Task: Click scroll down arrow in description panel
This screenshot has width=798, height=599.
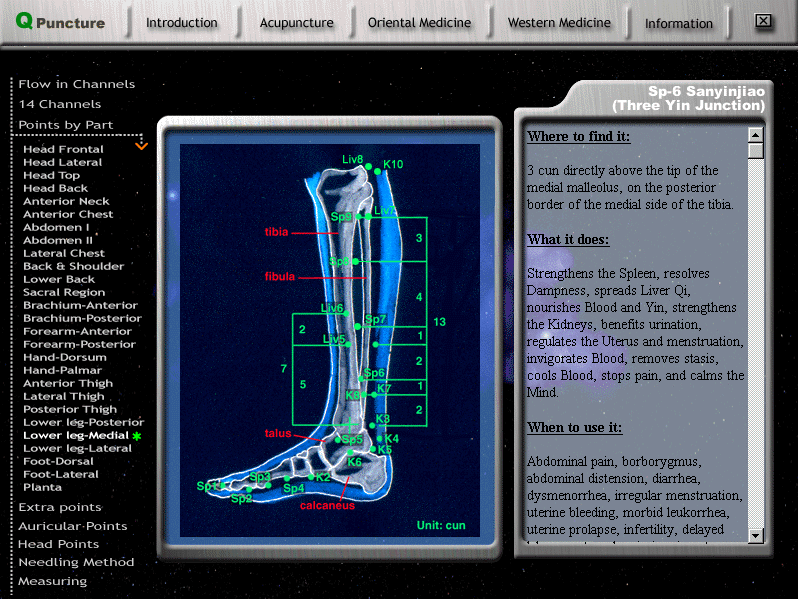Action: 755,537
